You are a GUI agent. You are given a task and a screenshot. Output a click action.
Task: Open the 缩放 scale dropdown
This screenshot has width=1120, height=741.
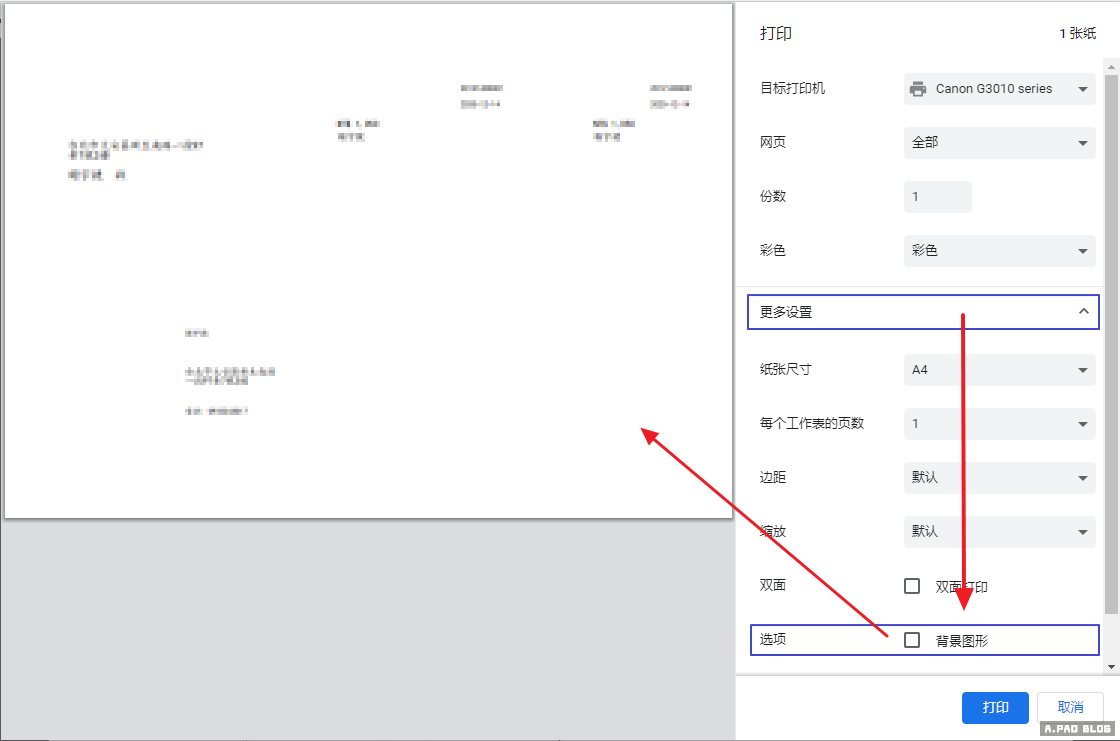[998, 532]
